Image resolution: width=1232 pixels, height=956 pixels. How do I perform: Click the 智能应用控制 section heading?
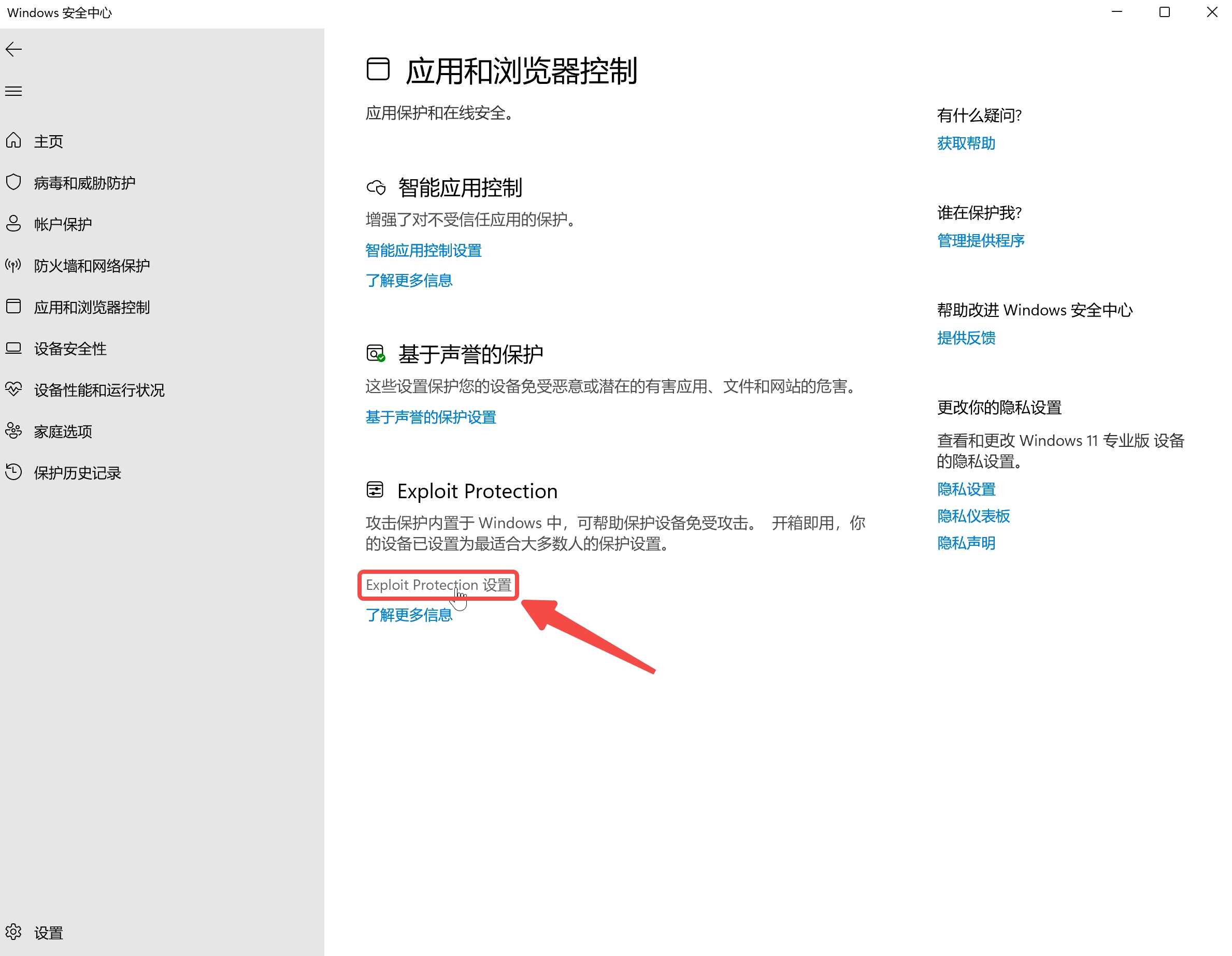pos(460,188)
